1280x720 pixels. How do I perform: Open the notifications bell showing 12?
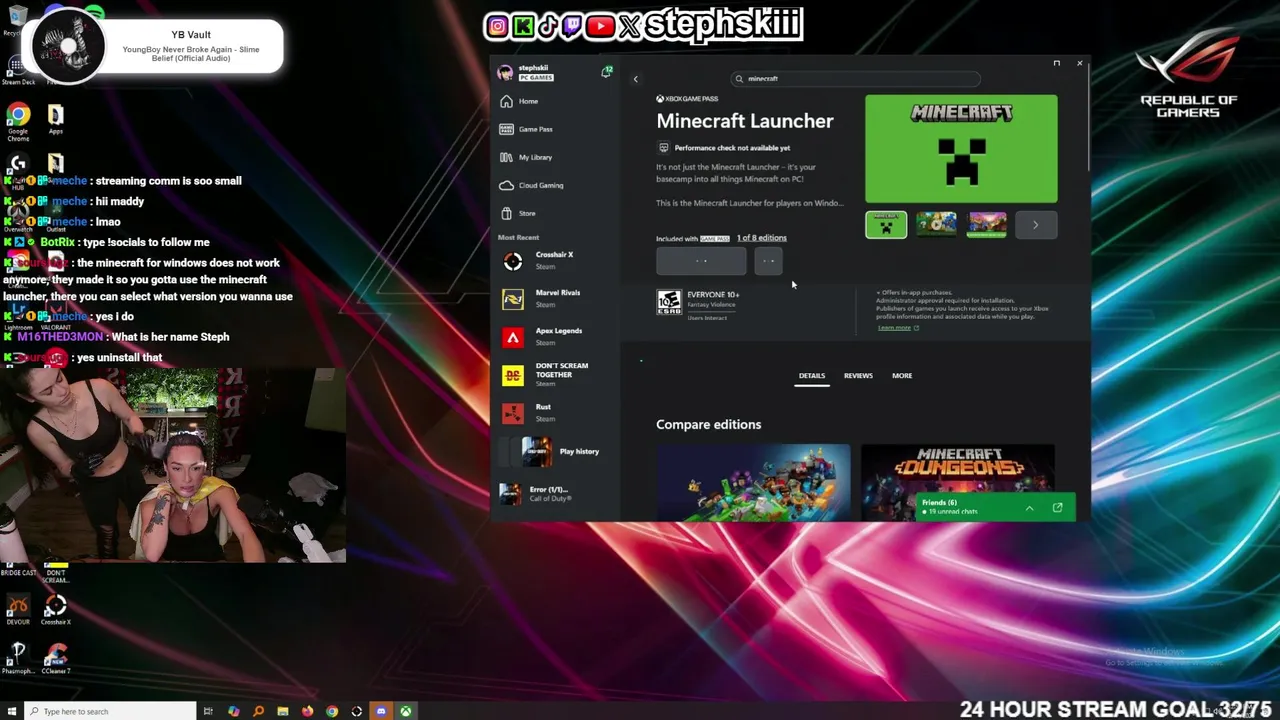tap(606, 72)
